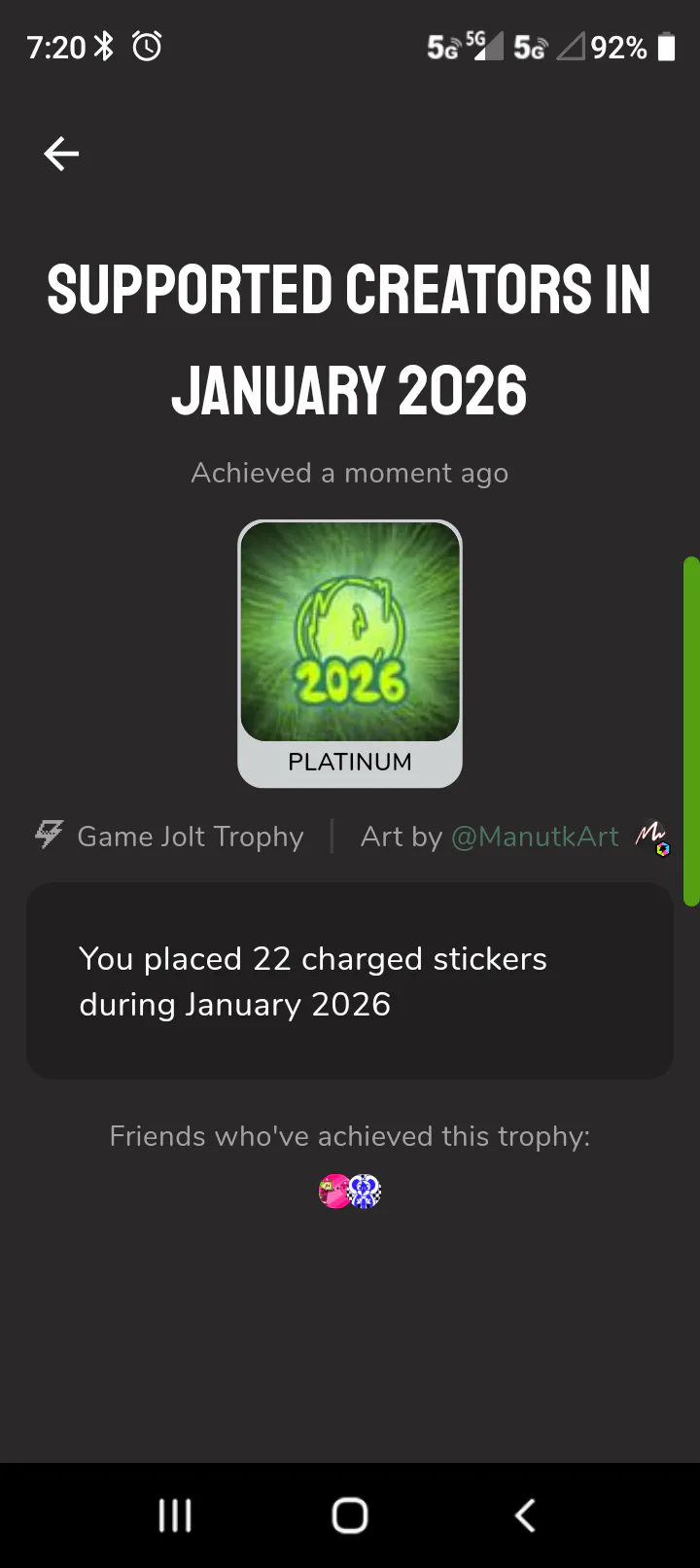The height and width of the screenshot is (1568, 700).
Task: Open the pink friend avatar
Action: tap(333, 1191)
